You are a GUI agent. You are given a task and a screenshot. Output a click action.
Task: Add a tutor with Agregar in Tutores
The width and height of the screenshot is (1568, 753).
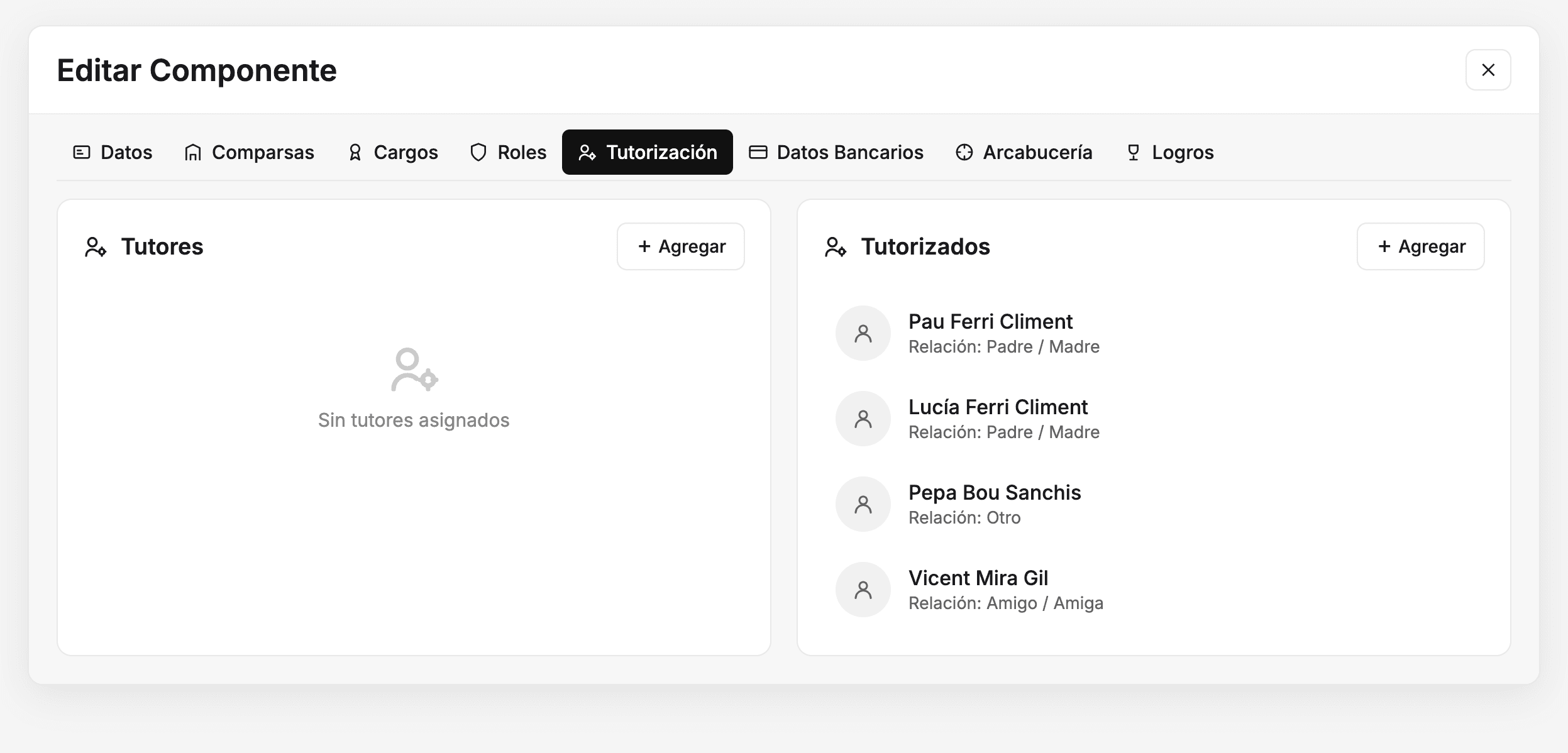(x=681, y=246)
